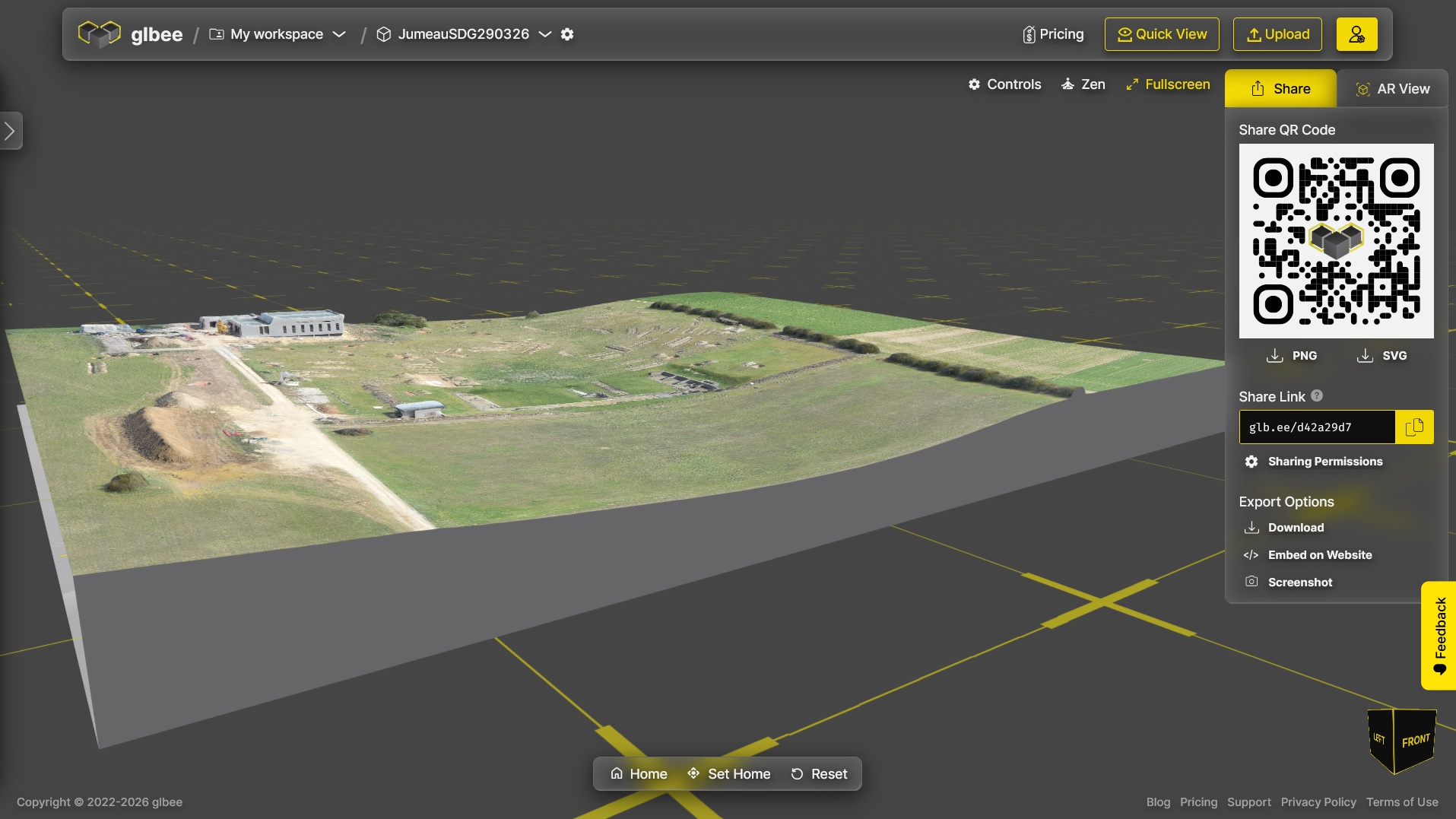Click the FRONT face of orientation cube
The image size is (1456, 819).
click(x=1415, y=741)
